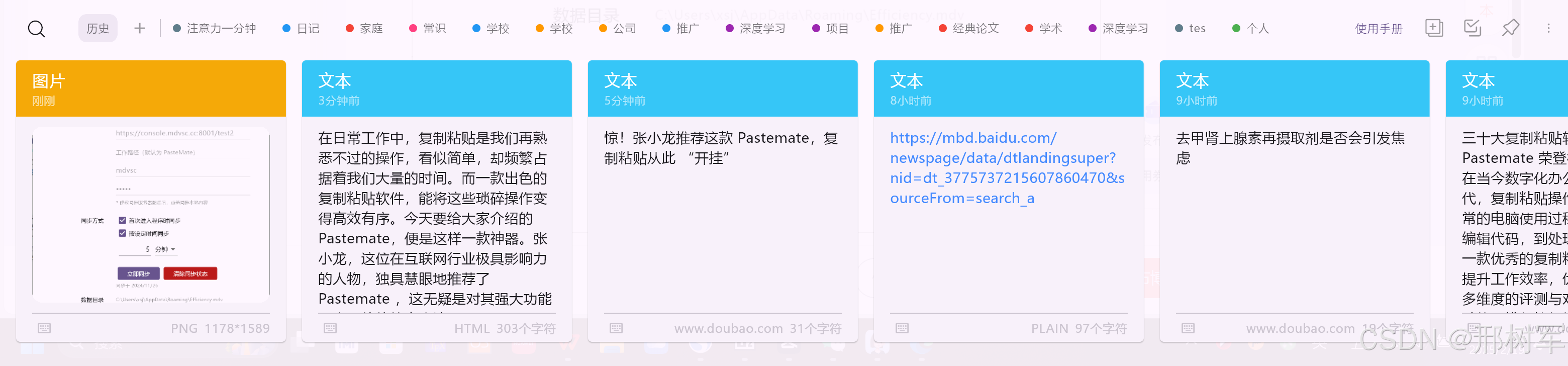Select the 文本 8小时前 card header
Viewport: 1568px width, 366px height.
(x=1009, y=88)
